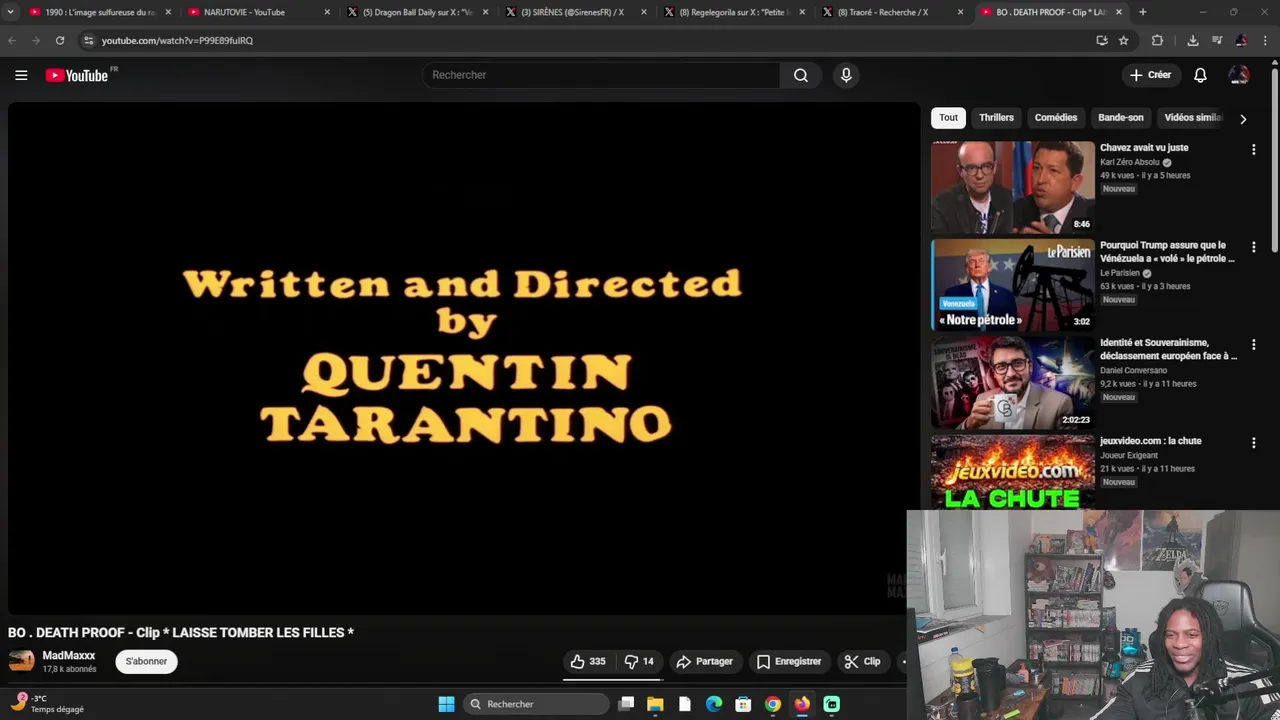Select the Comédies filter chip

pos(1056,118)
